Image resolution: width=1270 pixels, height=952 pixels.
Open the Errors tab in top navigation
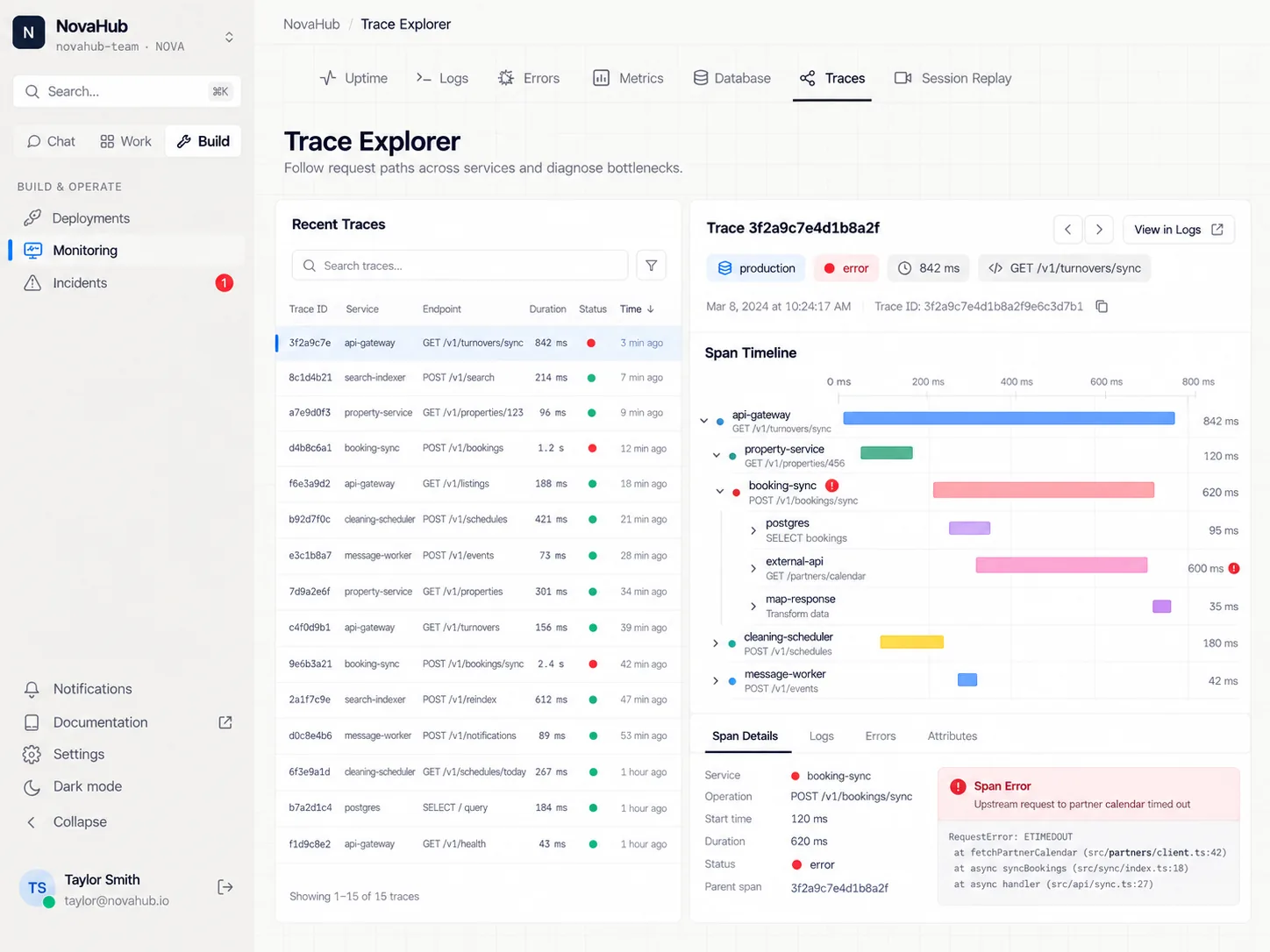coord(529,78)
